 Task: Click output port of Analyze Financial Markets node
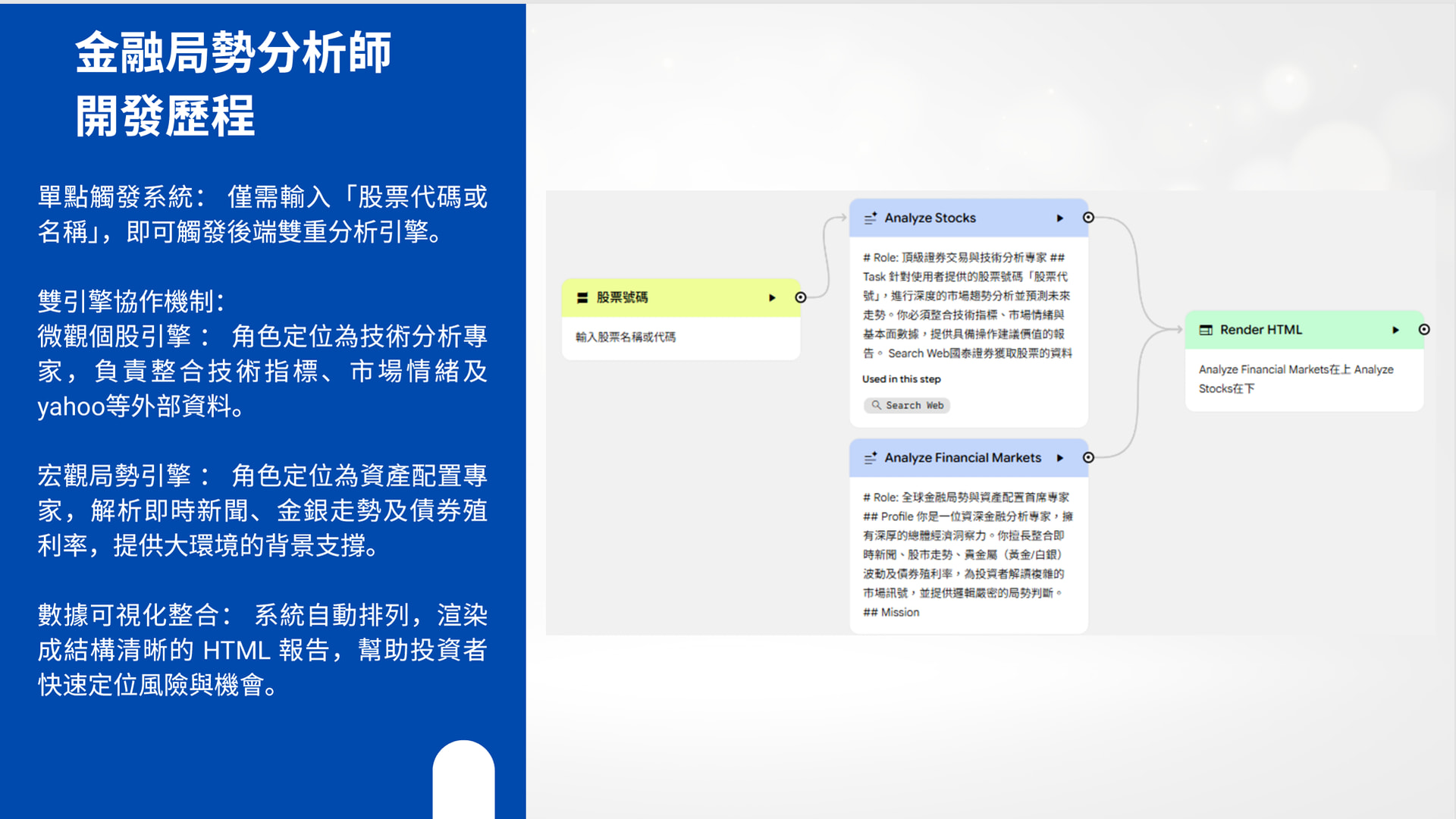[1088, 458]
